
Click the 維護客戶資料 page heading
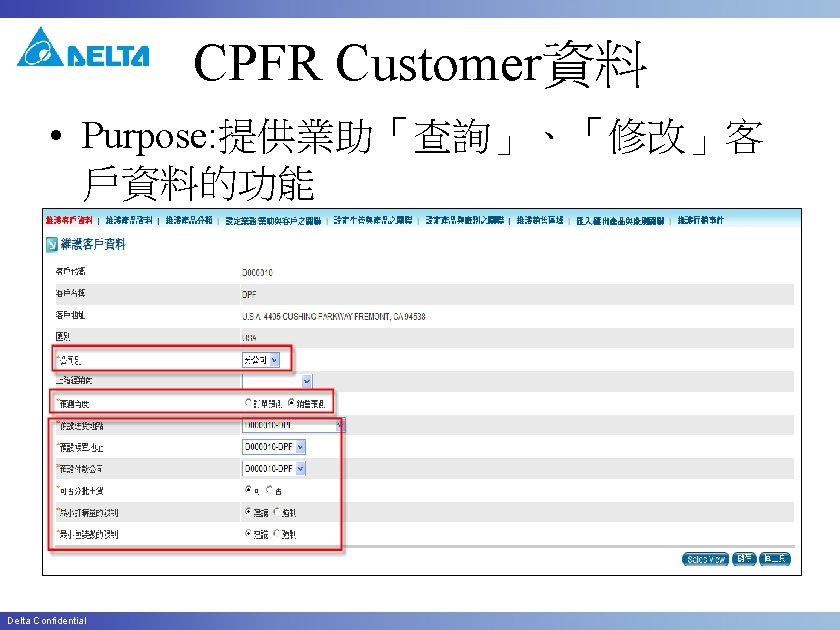[93, 245]
